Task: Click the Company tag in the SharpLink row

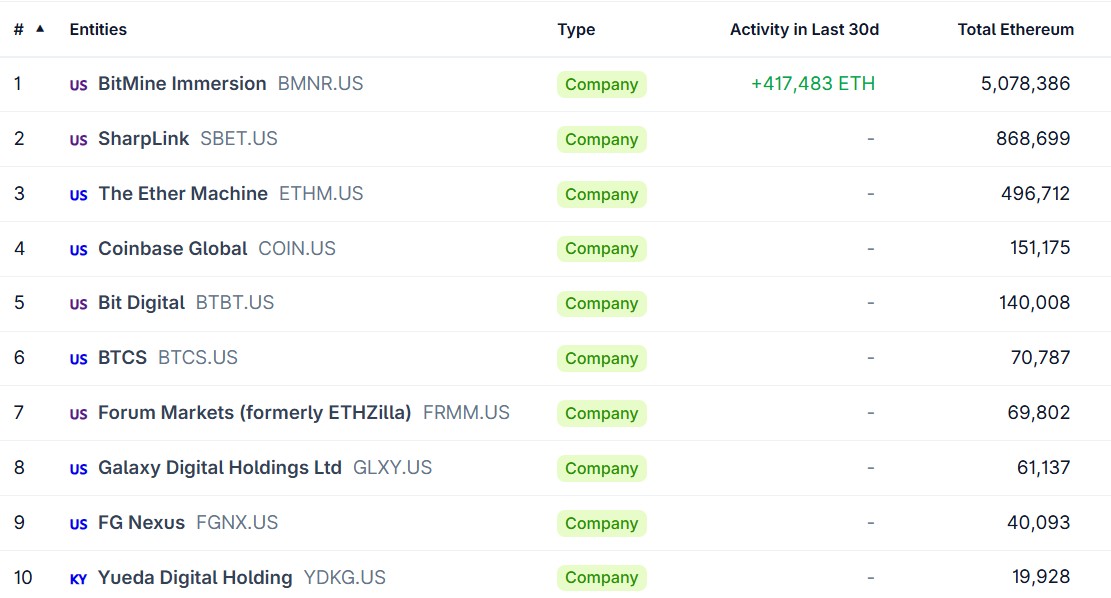Action: [601, 139]
